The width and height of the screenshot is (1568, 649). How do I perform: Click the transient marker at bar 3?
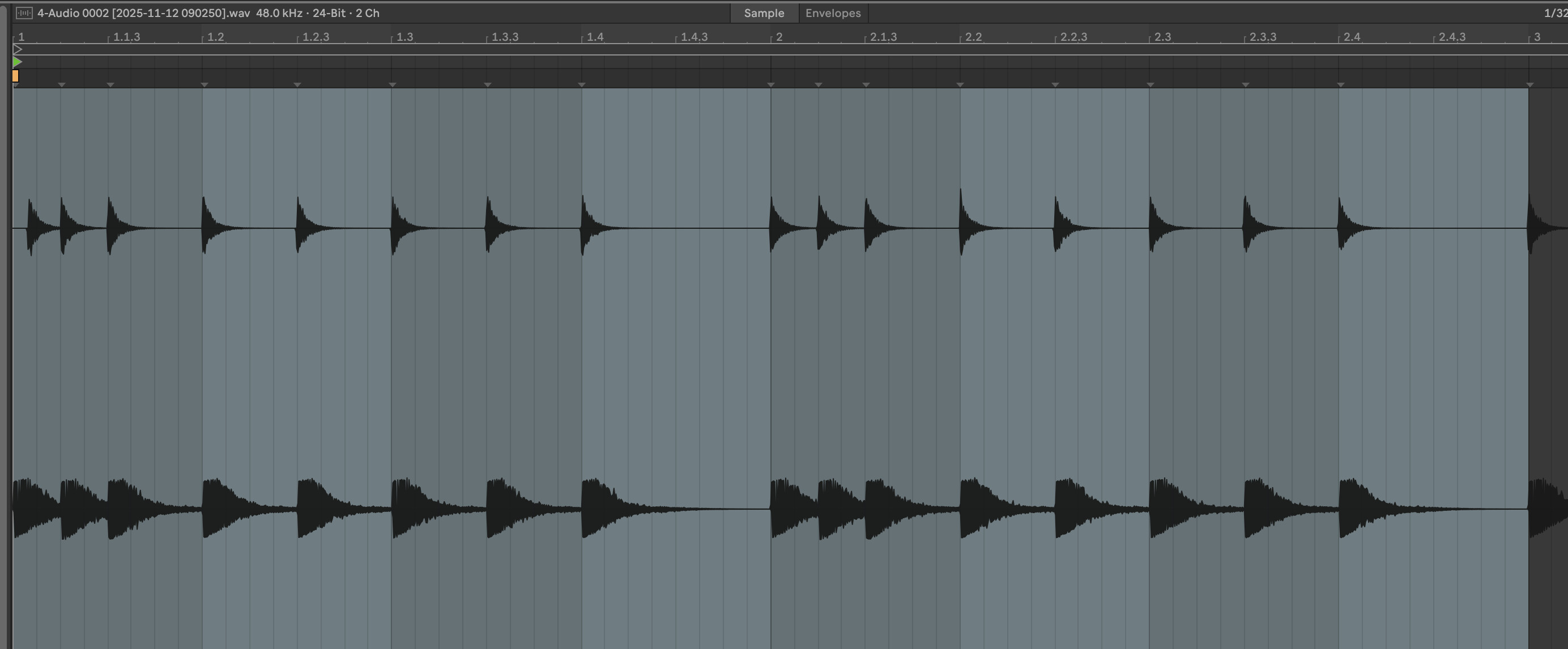pos(1529,84)
